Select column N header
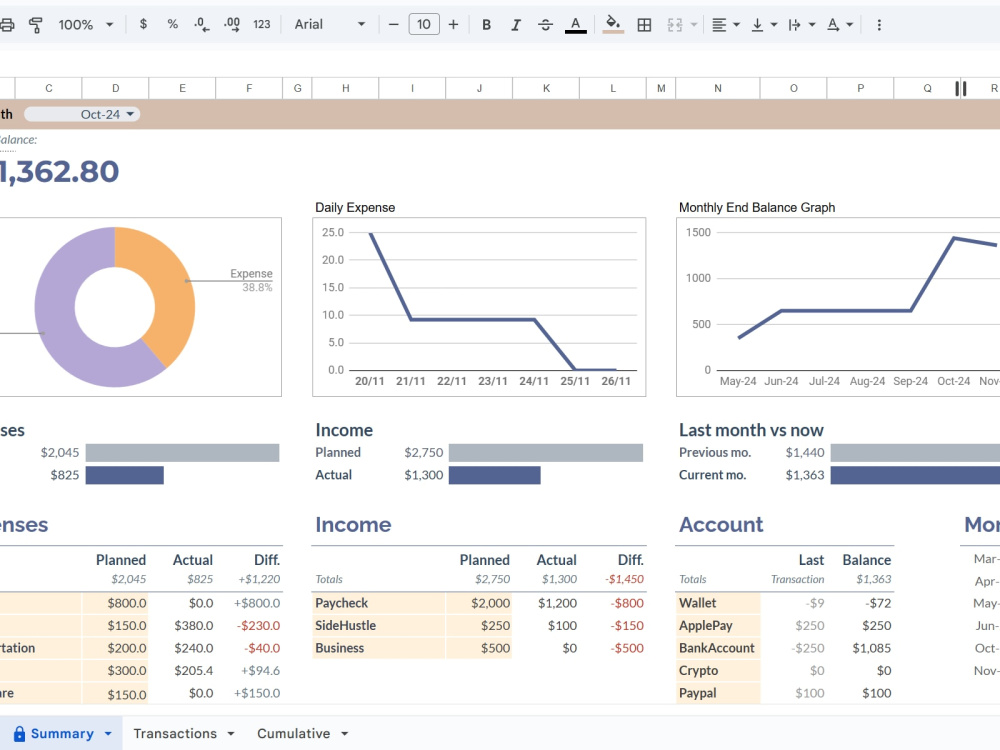 point(717,88)
